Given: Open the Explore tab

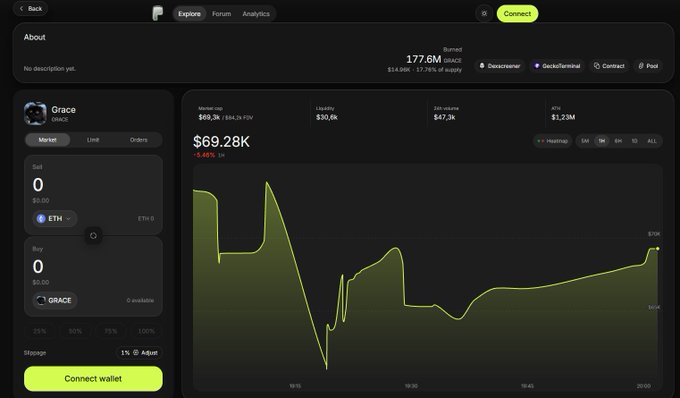Looking at the screenshot, I should click(190, 14).
